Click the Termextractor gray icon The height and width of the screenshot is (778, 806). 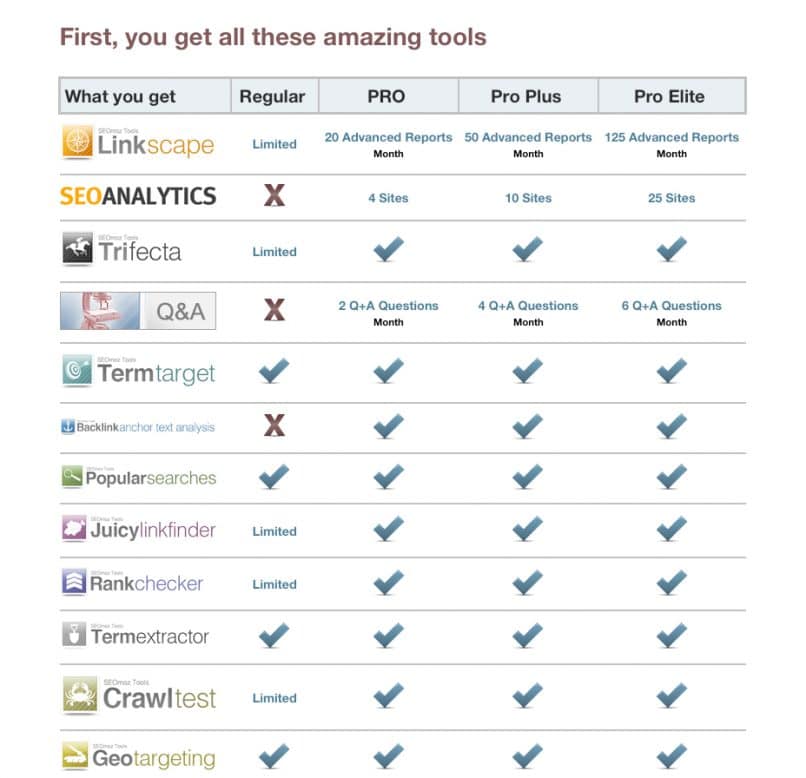pyautogui.click(x=74, y=634)
